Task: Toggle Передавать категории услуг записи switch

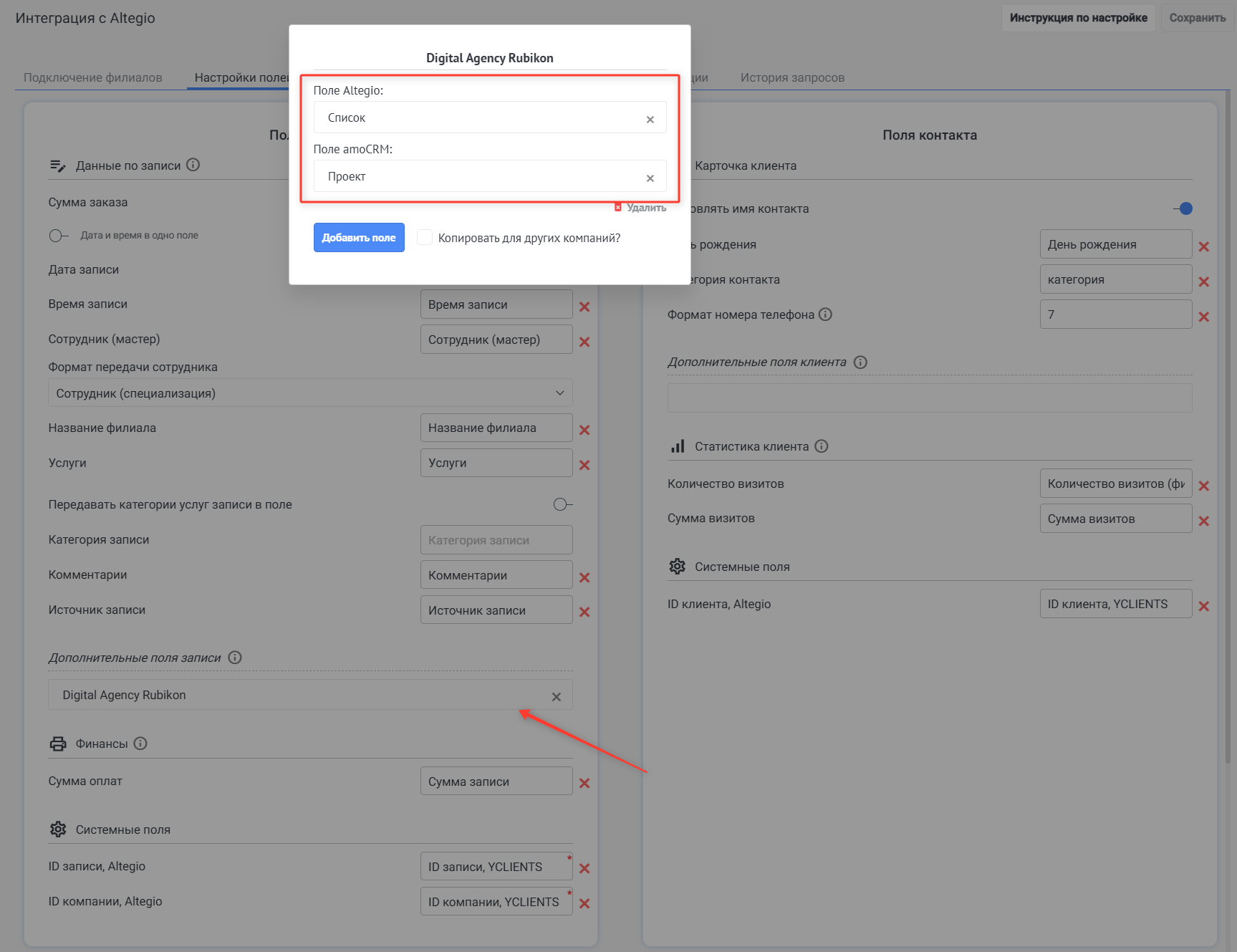Action: coord(563,504)
